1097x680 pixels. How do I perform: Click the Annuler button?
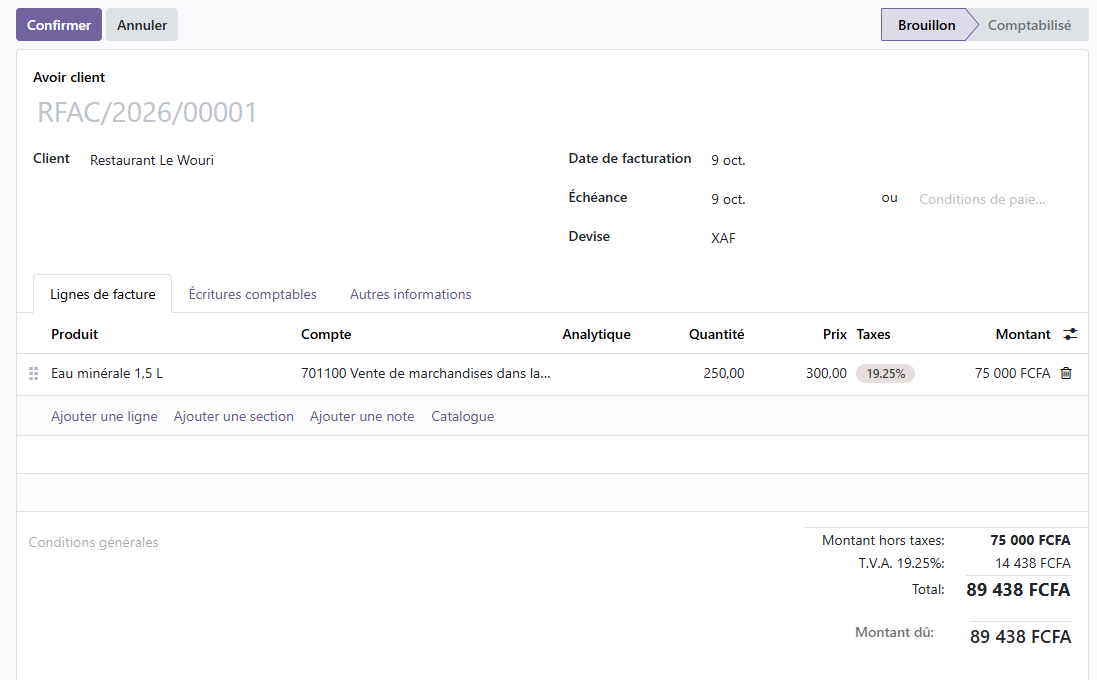pos(142,24)
